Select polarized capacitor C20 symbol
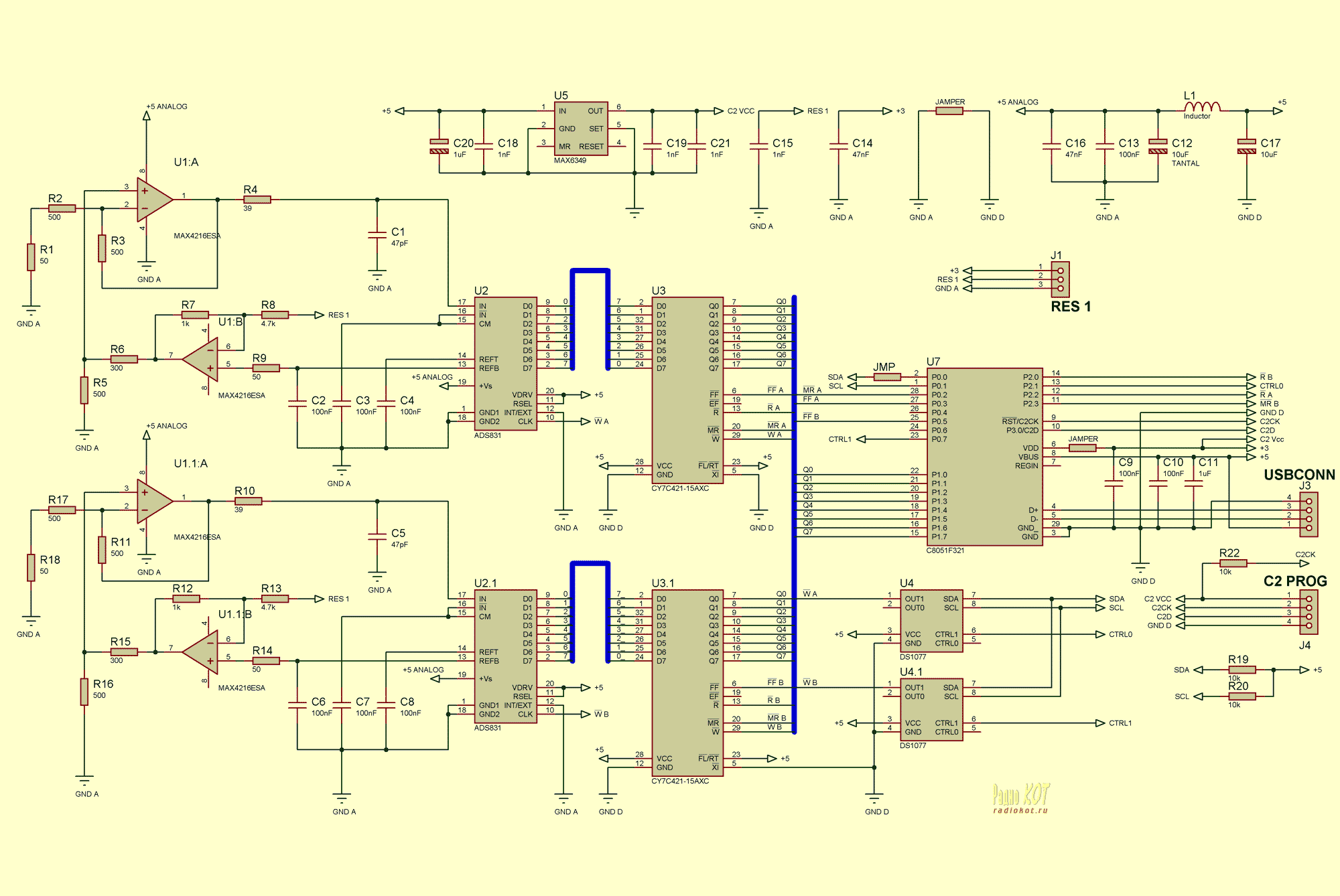Screen dimensions: 1340x896 [x=439, y=147]
